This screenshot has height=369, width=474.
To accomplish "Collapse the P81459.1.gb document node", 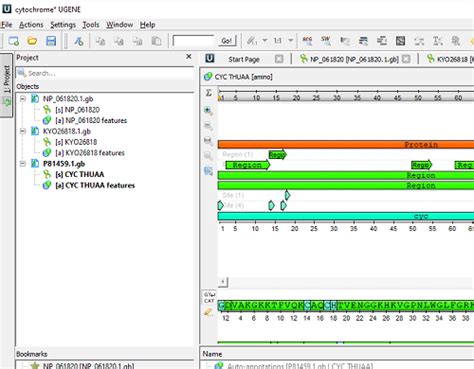I will point(23,164).
